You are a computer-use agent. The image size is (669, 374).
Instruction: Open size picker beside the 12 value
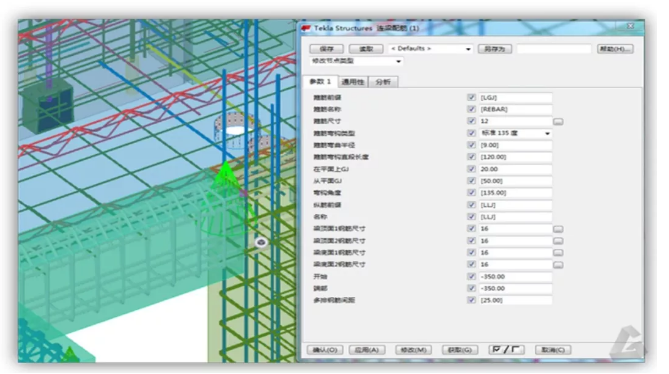[558, 122]
